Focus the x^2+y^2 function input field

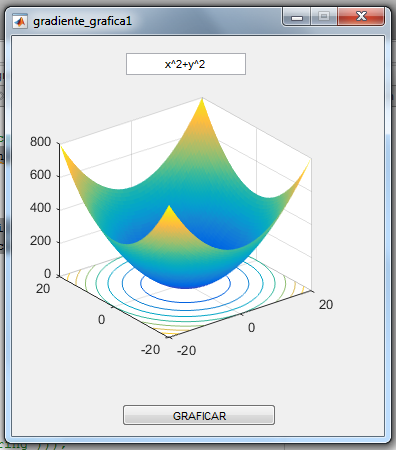point(186,64)
